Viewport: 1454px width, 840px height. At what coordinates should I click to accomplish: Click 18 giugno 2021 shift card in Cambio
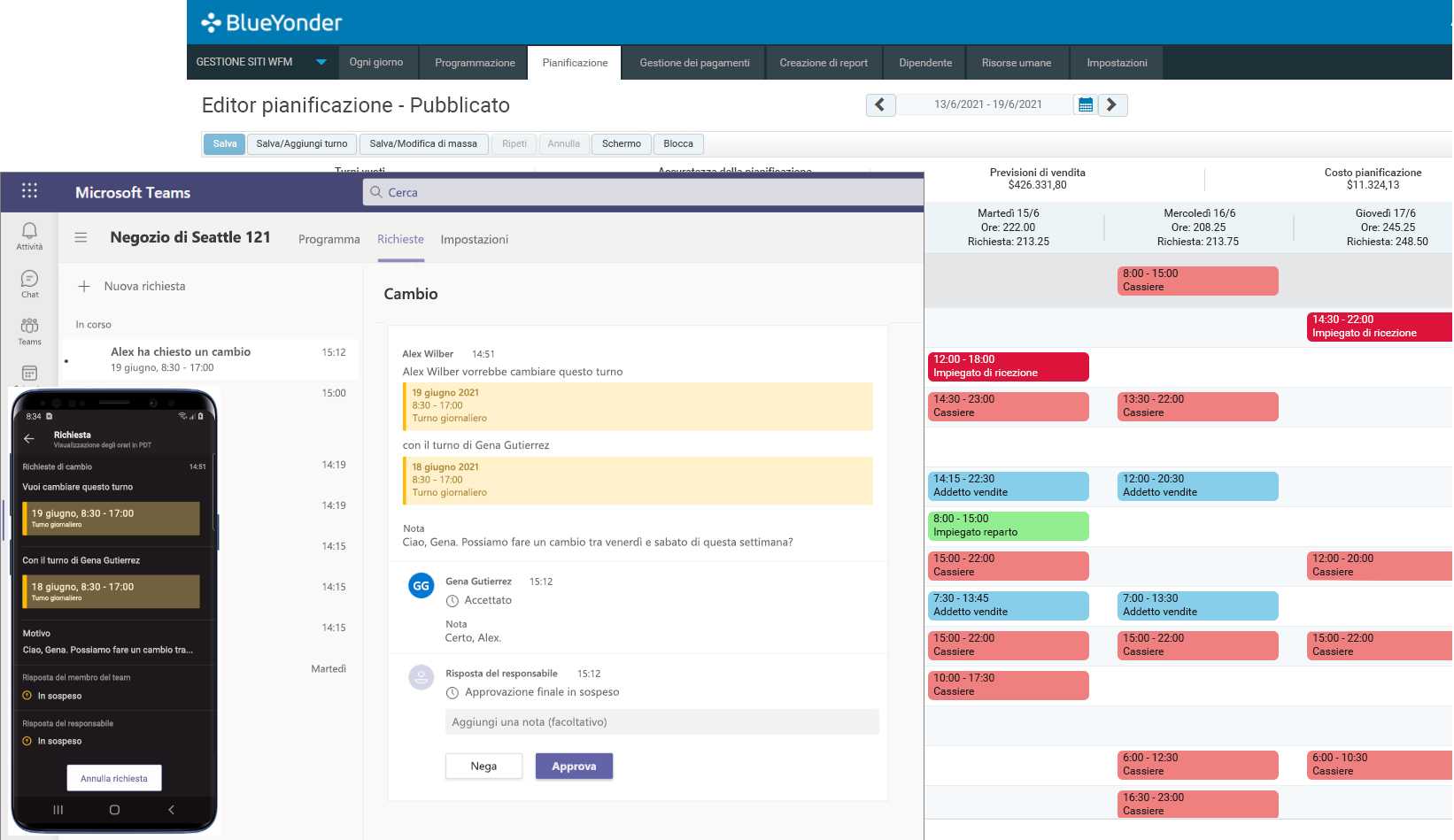tap(638, 481)
